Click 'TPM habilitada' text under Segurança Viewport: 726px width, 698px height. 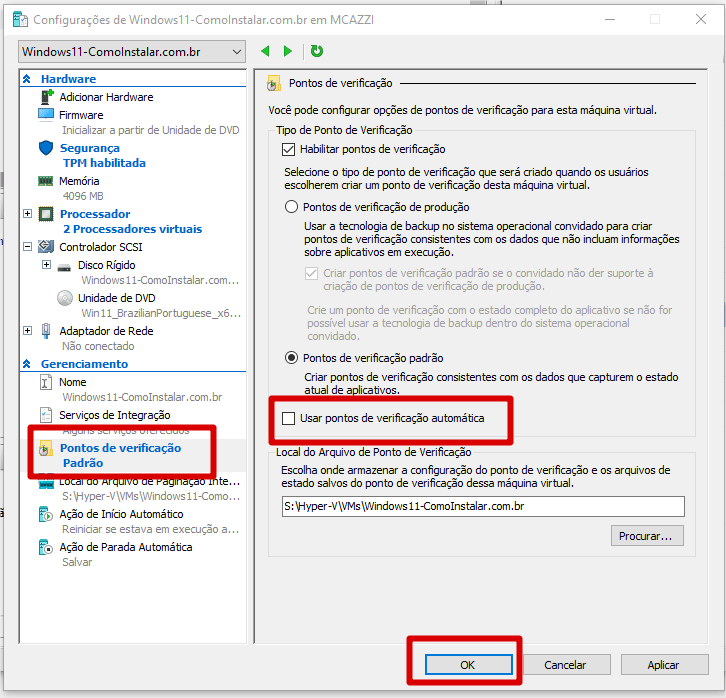tap(104, 163)
